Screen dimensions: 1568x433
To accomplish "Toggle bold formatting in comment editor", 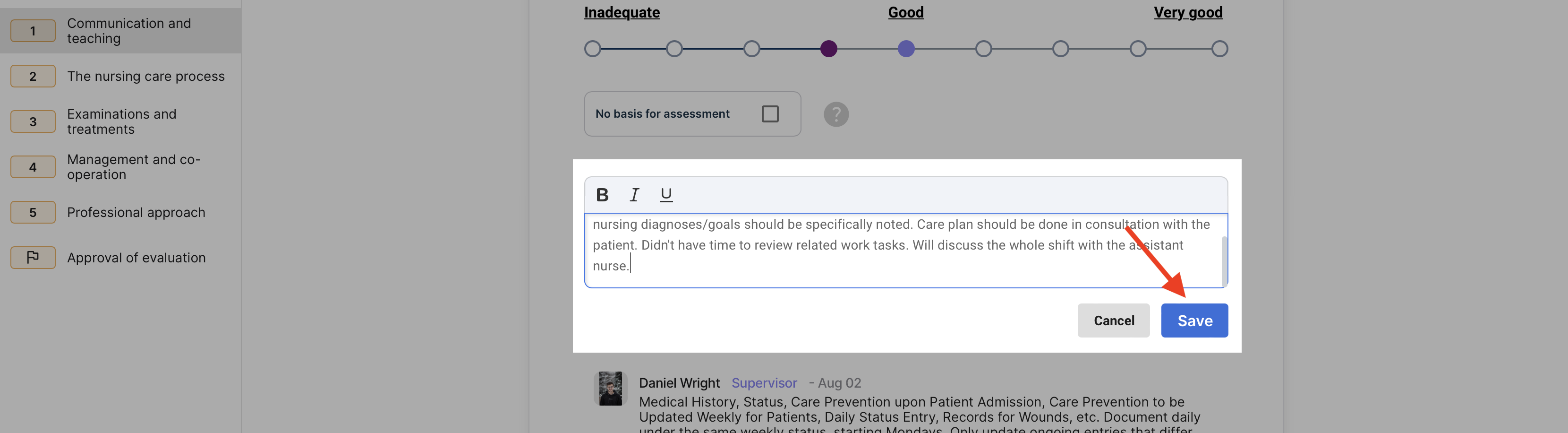I will coord(602,195).
